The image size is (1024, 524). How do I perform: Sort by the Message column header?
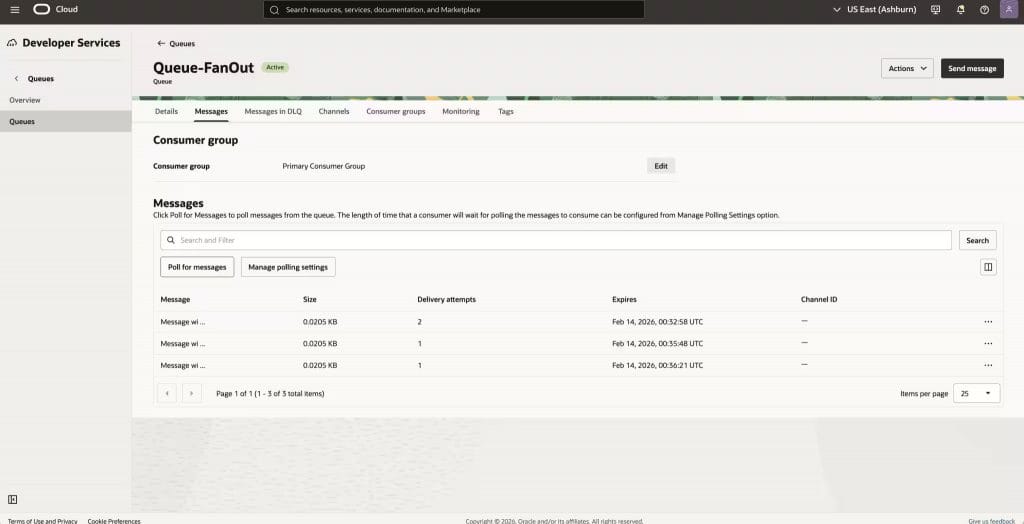coord(175,299)
